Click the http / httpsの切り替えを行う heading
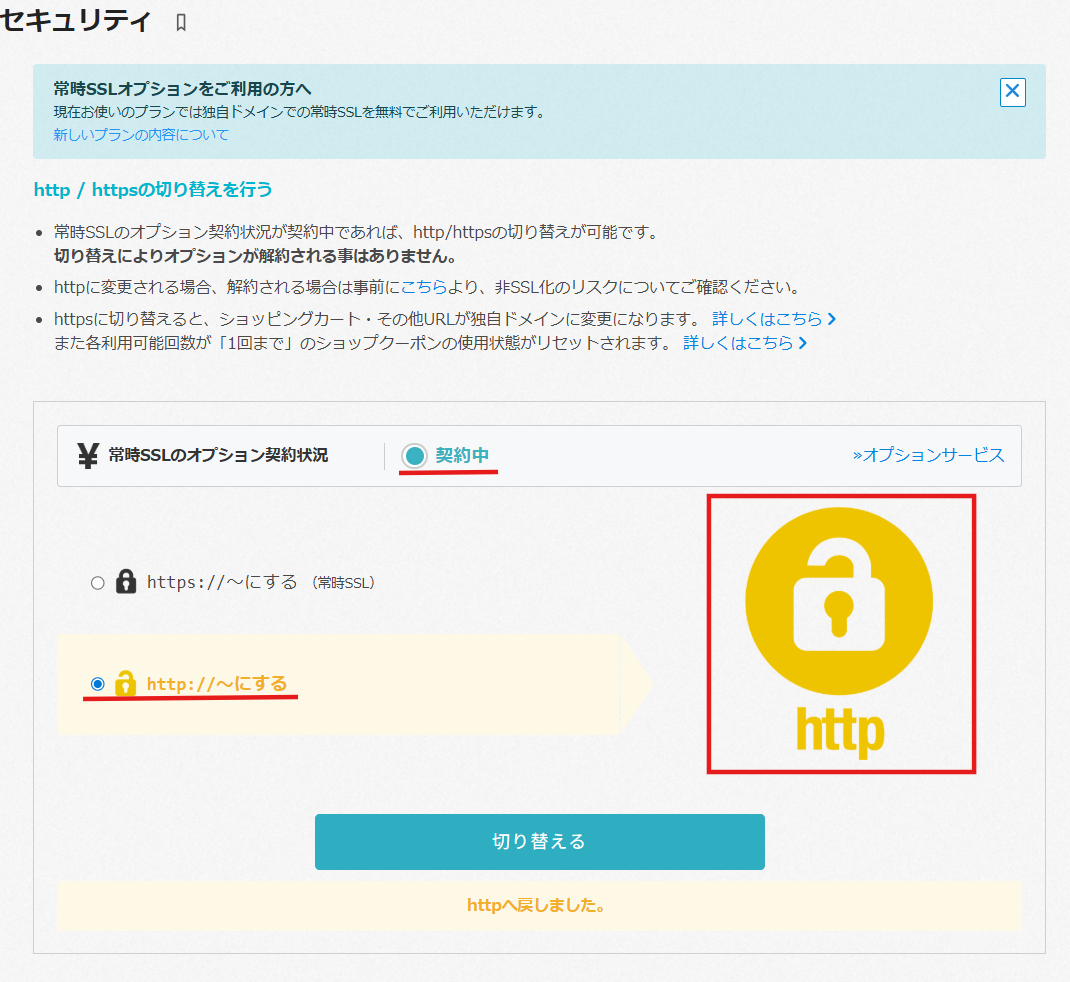Screen dimensions: 1070x982 [153, 190]
